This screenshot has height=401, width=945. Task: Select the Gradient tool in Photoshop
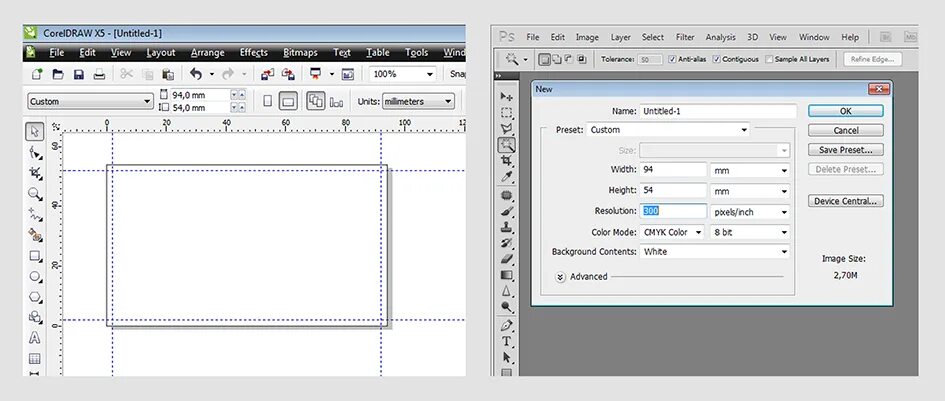point(507,275)
